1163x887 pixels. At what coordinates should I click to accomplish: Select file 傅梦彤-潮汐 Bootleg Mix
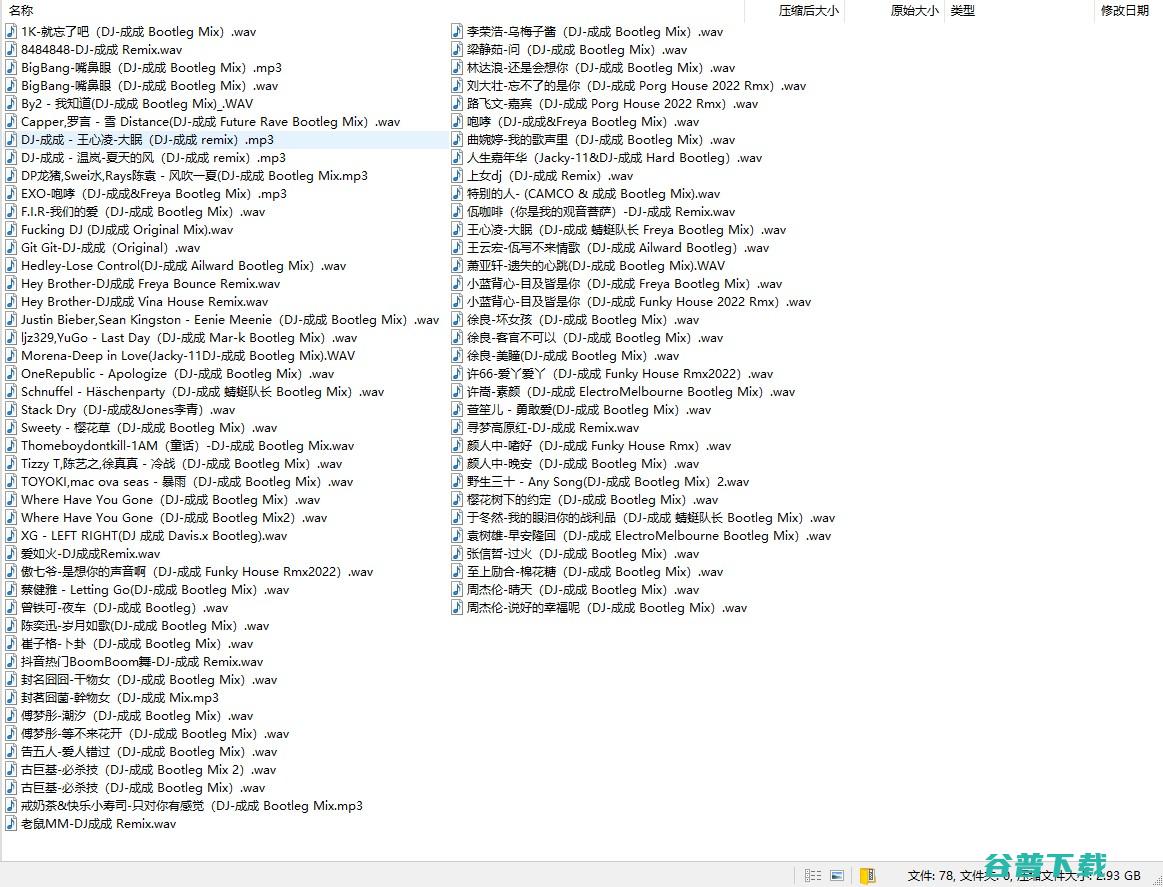137,716
